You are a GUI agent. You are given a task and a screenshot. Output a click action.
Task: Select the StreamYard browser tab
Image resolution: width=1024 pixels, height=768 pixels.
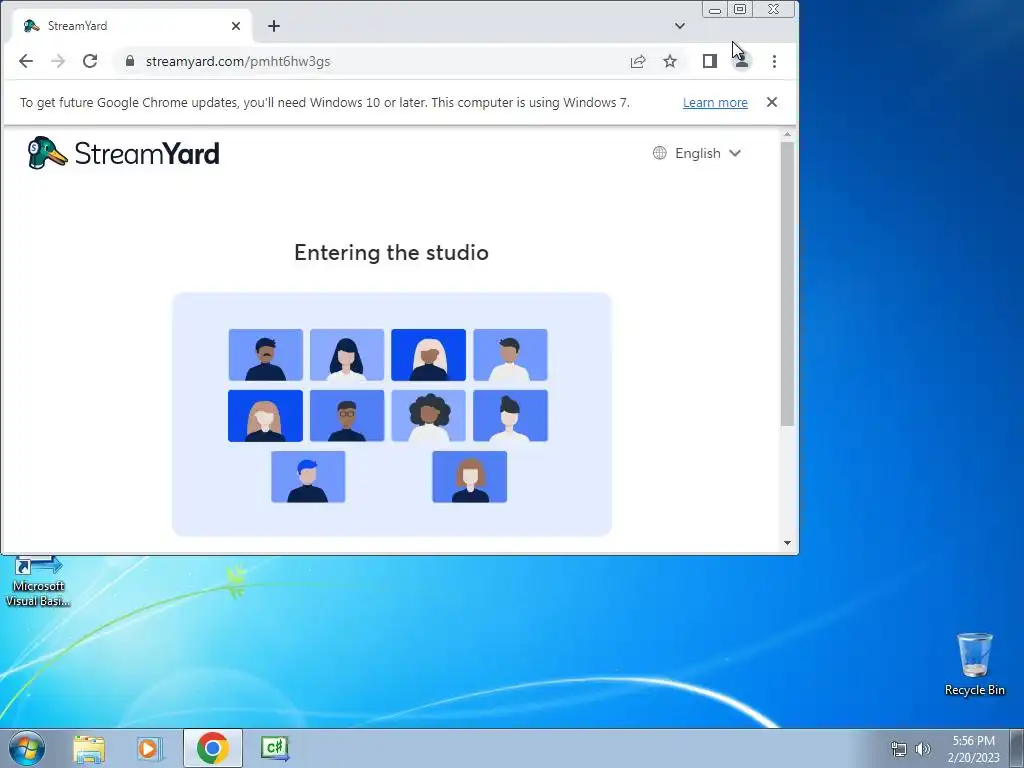click(131, 26)
